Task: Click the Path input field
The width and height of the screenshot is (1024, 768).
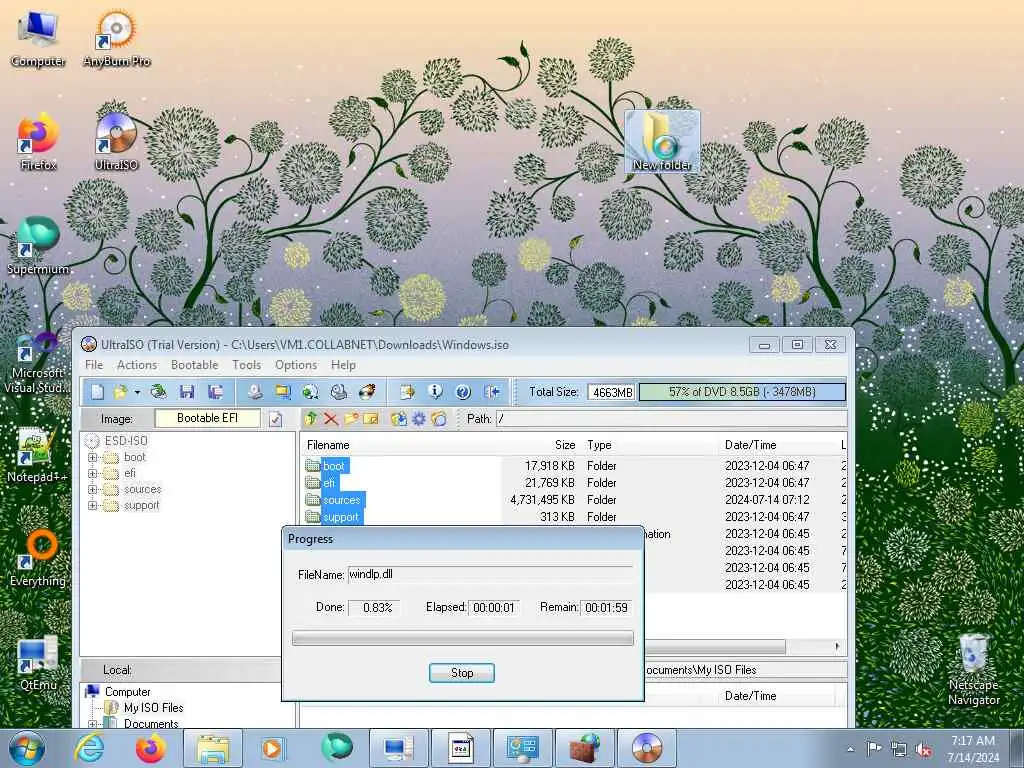Action: 671,419
